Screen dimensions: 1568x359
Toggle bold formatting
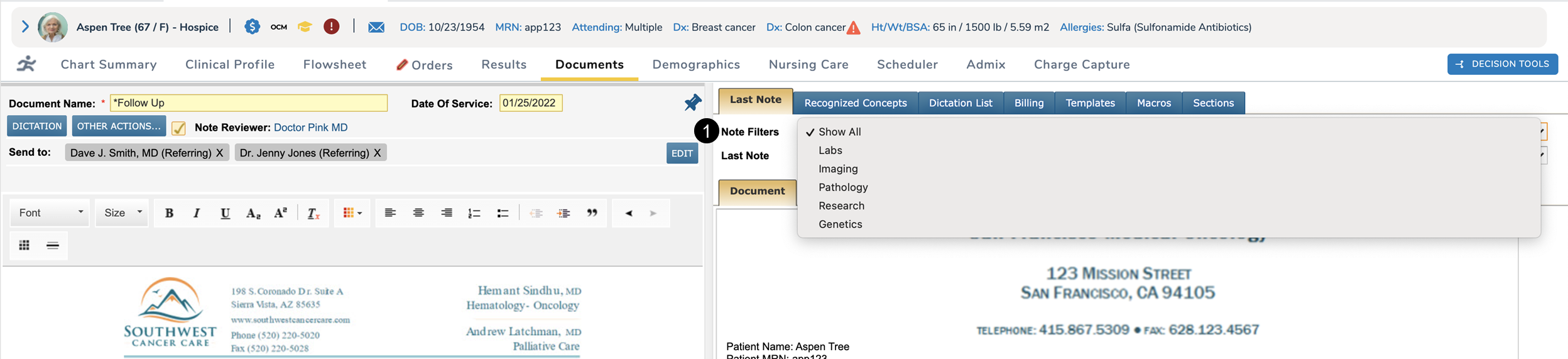pyautogui.click(x=169, y=213)
